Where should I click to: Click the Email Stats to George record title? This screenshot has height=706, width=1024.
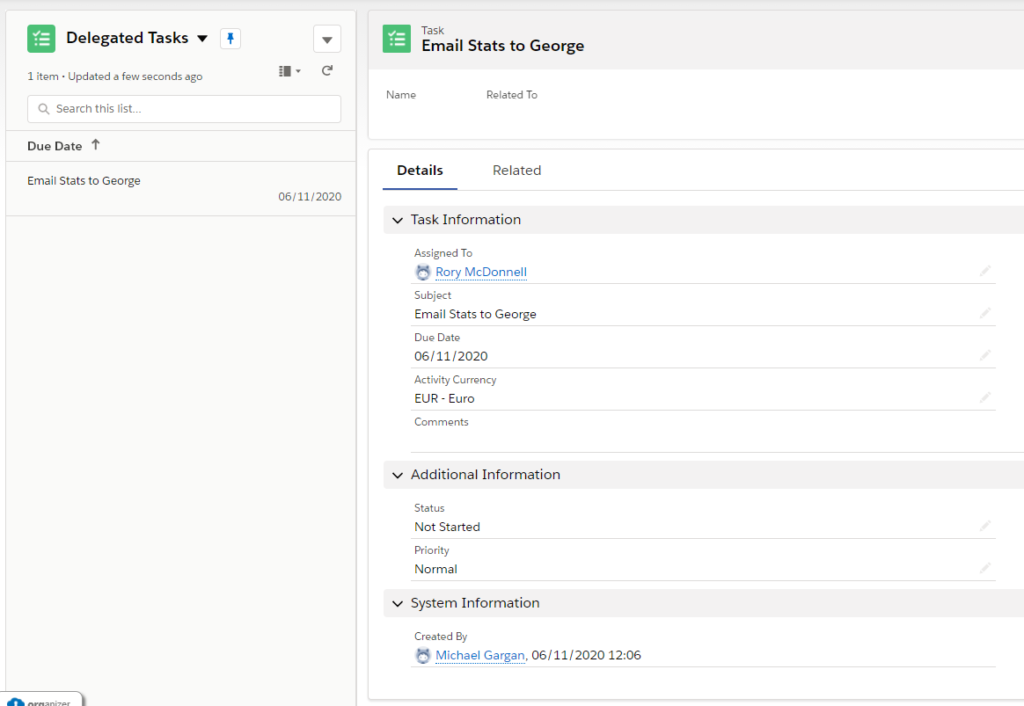click(503, 46)
